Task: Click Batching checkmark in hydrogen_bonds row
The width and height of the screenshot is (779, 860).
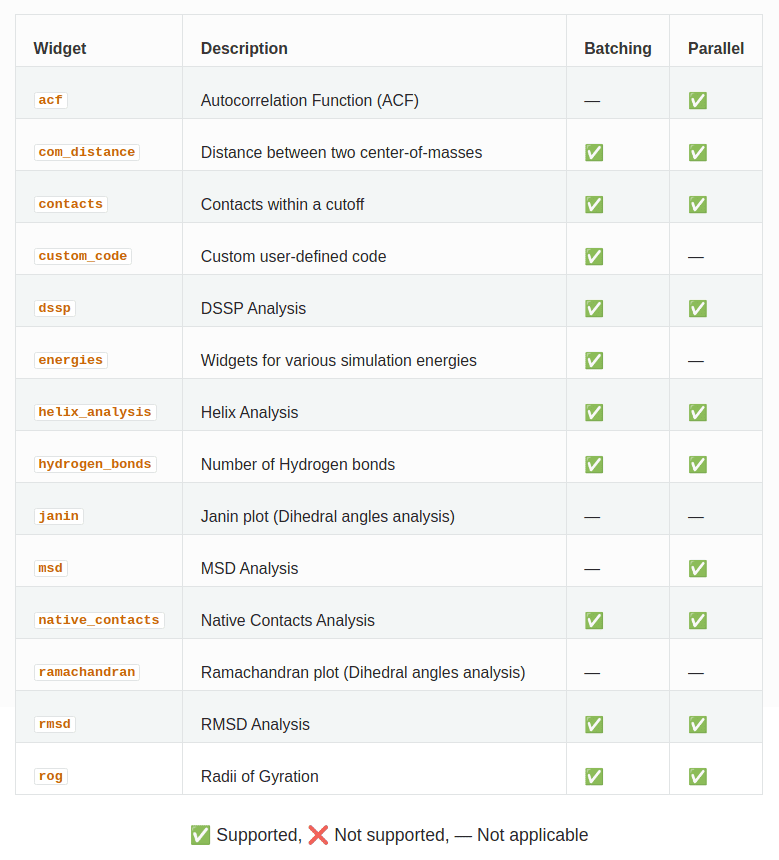Action: coord(594,465)
